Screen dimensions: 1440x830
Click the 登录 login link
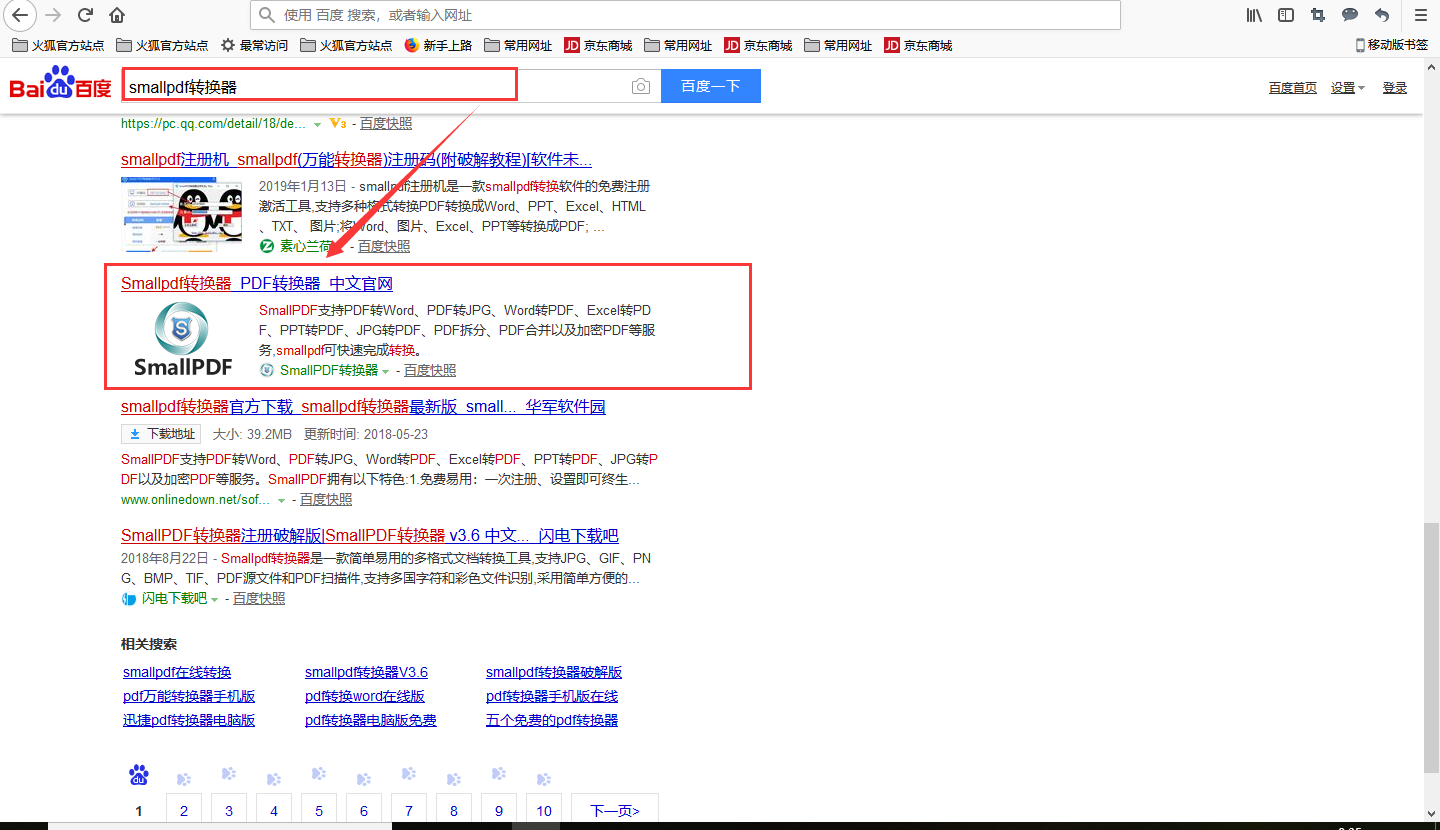[1395, 88]
